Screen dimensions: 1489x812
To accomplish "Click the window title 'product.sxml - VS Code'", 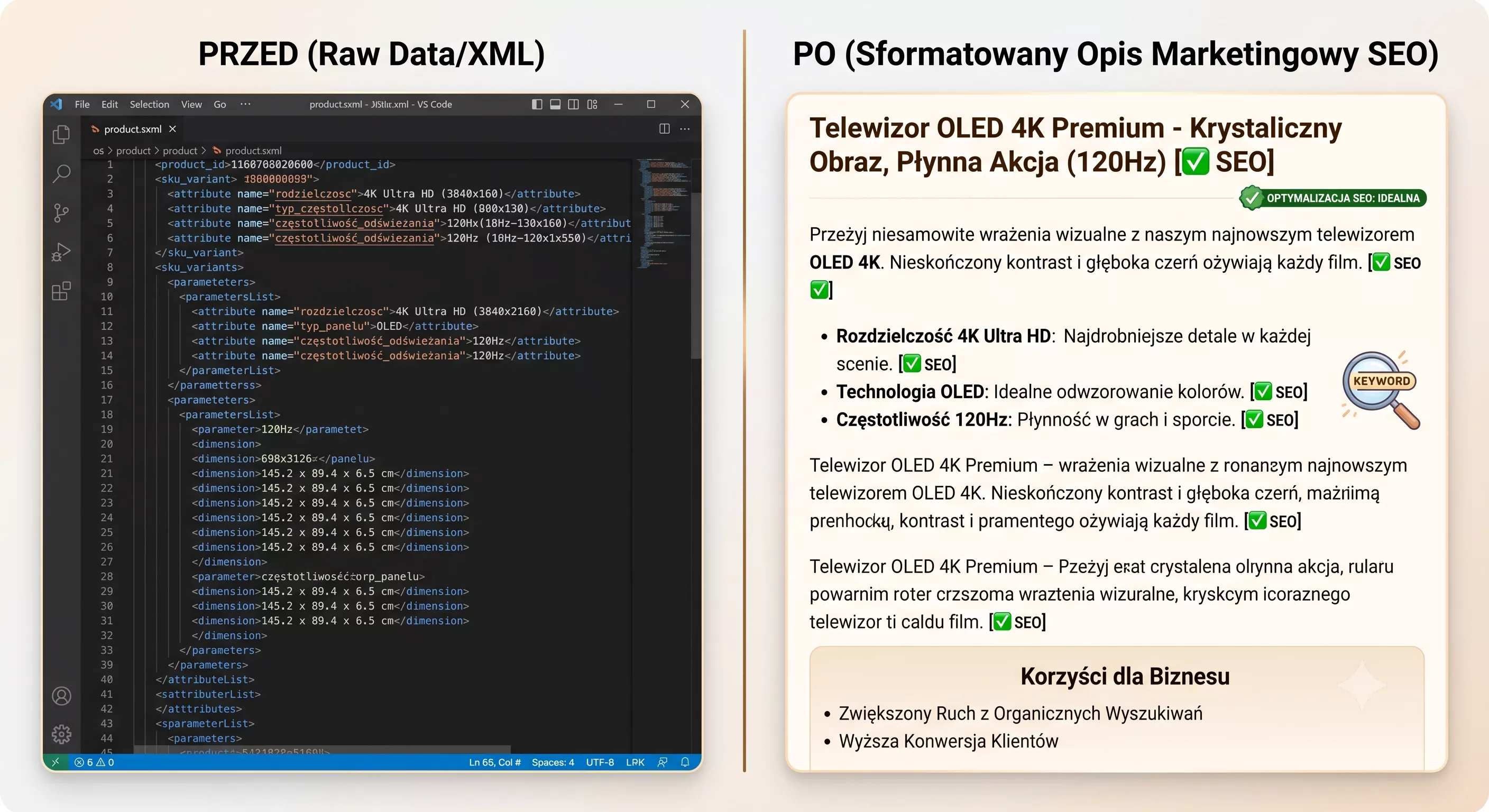I will click(380, 104).
